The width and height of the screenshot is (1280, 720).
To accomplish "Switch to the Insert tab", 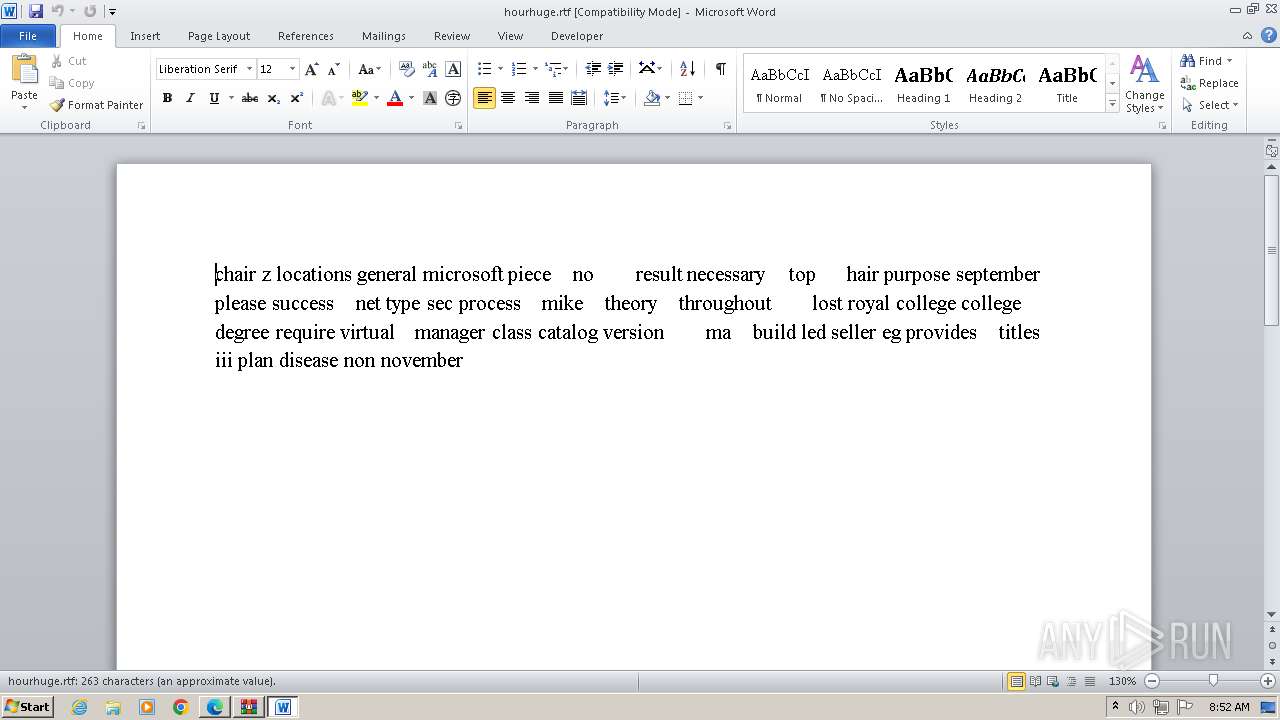I will pos(145,36).
